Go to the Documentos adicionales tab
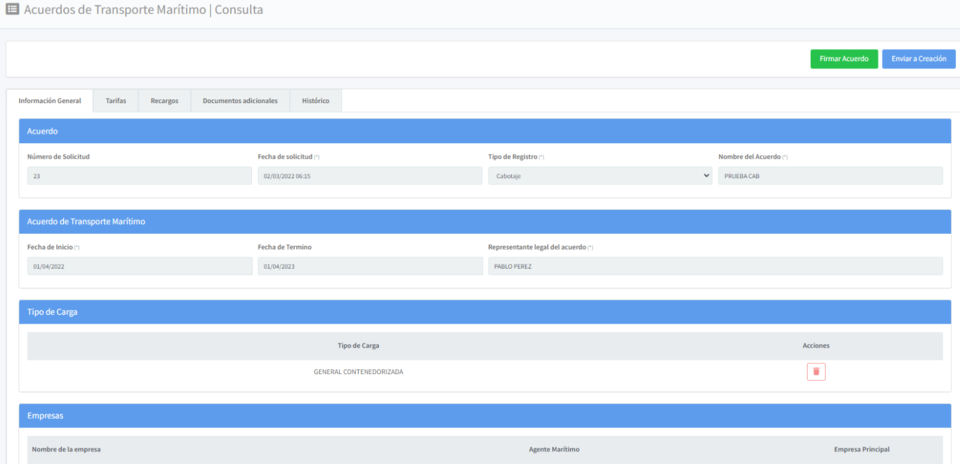 point(240,101)
